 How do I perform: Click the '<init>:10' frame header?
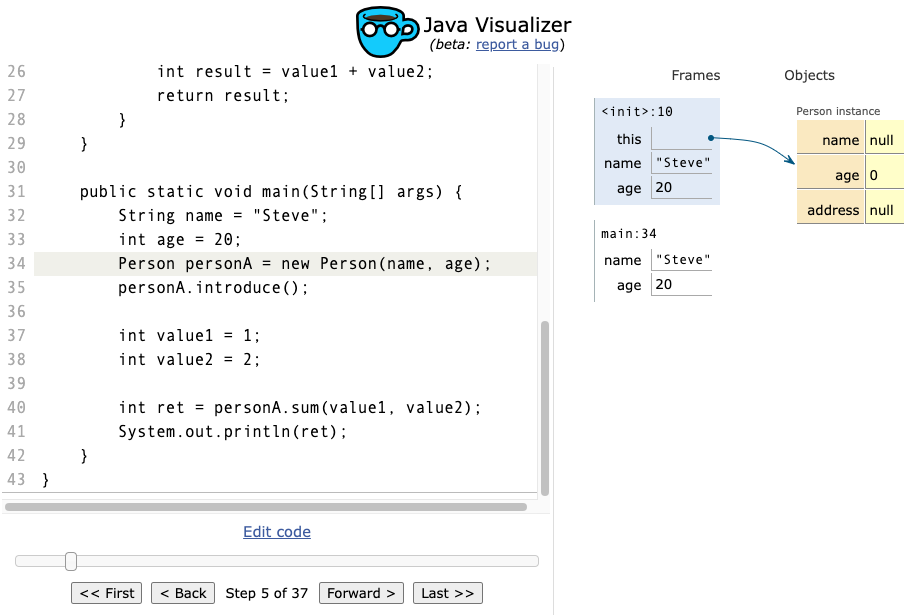[x=637, y=112]
